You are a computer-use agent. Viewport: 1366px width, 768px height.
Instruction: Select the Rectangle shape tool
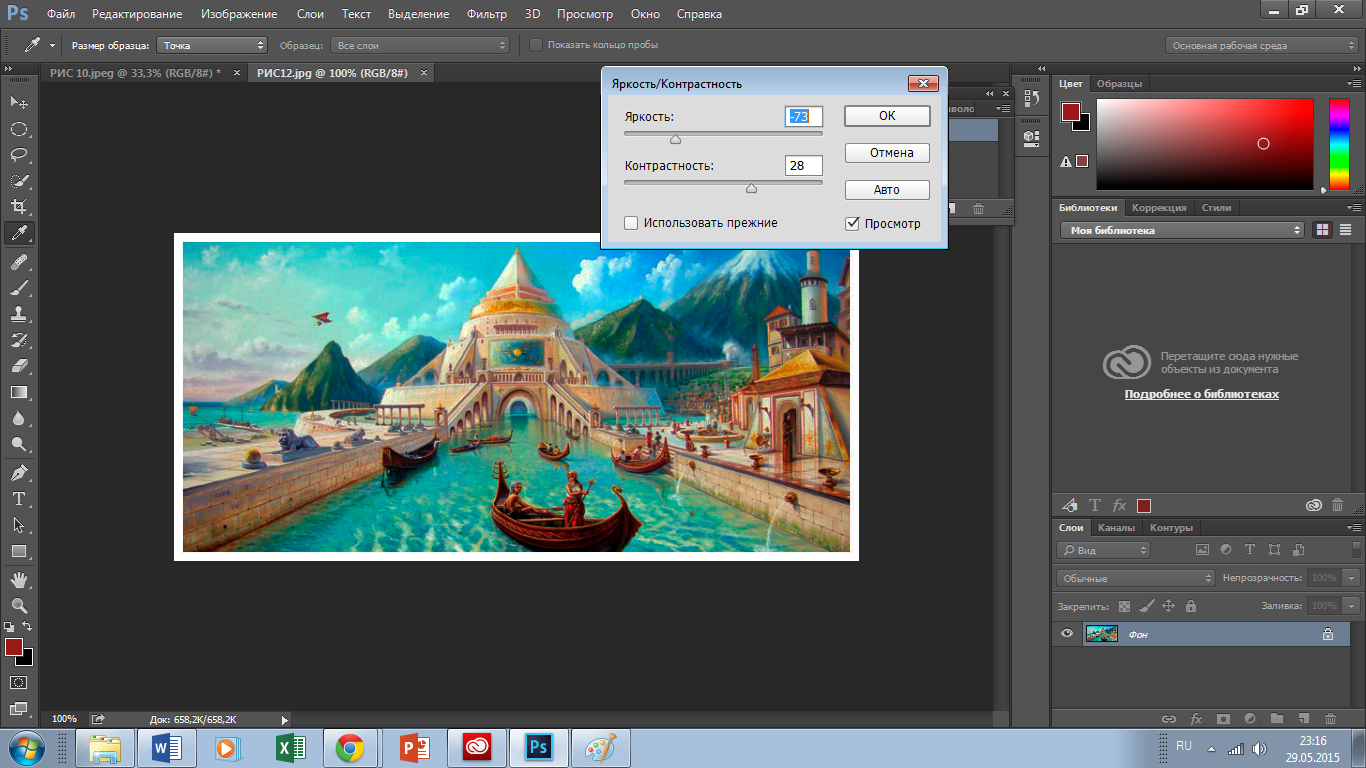click(18, 551)
